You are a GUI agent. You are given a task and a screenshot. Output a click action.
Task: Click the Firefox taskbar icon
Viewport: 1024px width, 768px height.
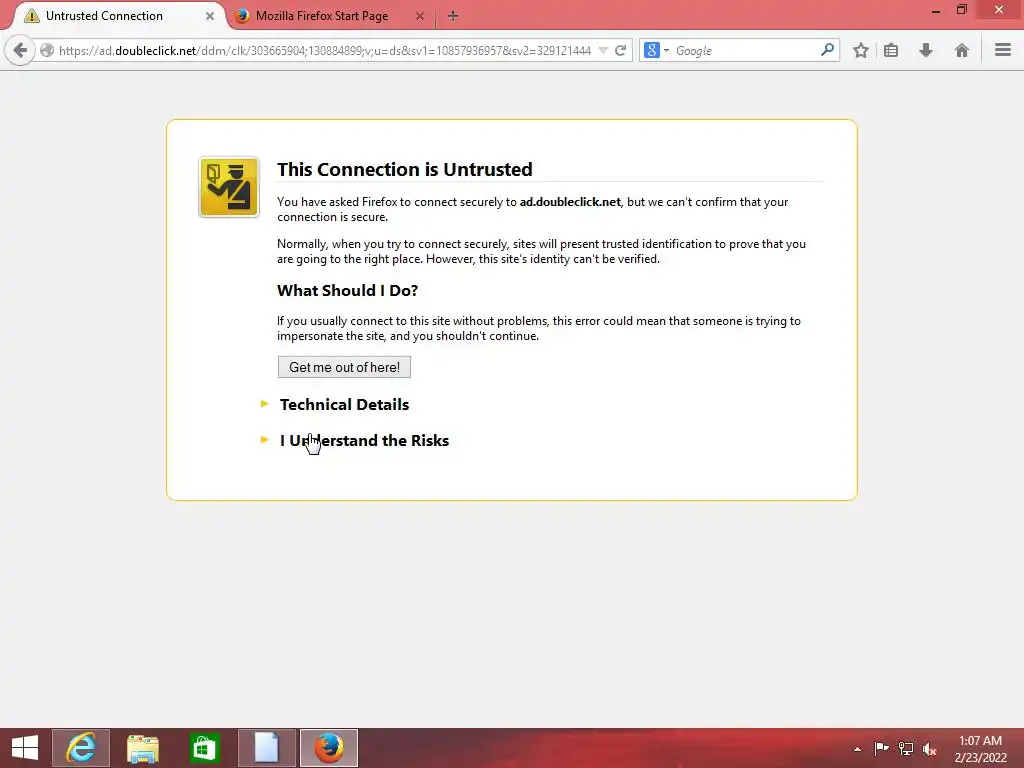pyautogui.click(x=328, y=748)
